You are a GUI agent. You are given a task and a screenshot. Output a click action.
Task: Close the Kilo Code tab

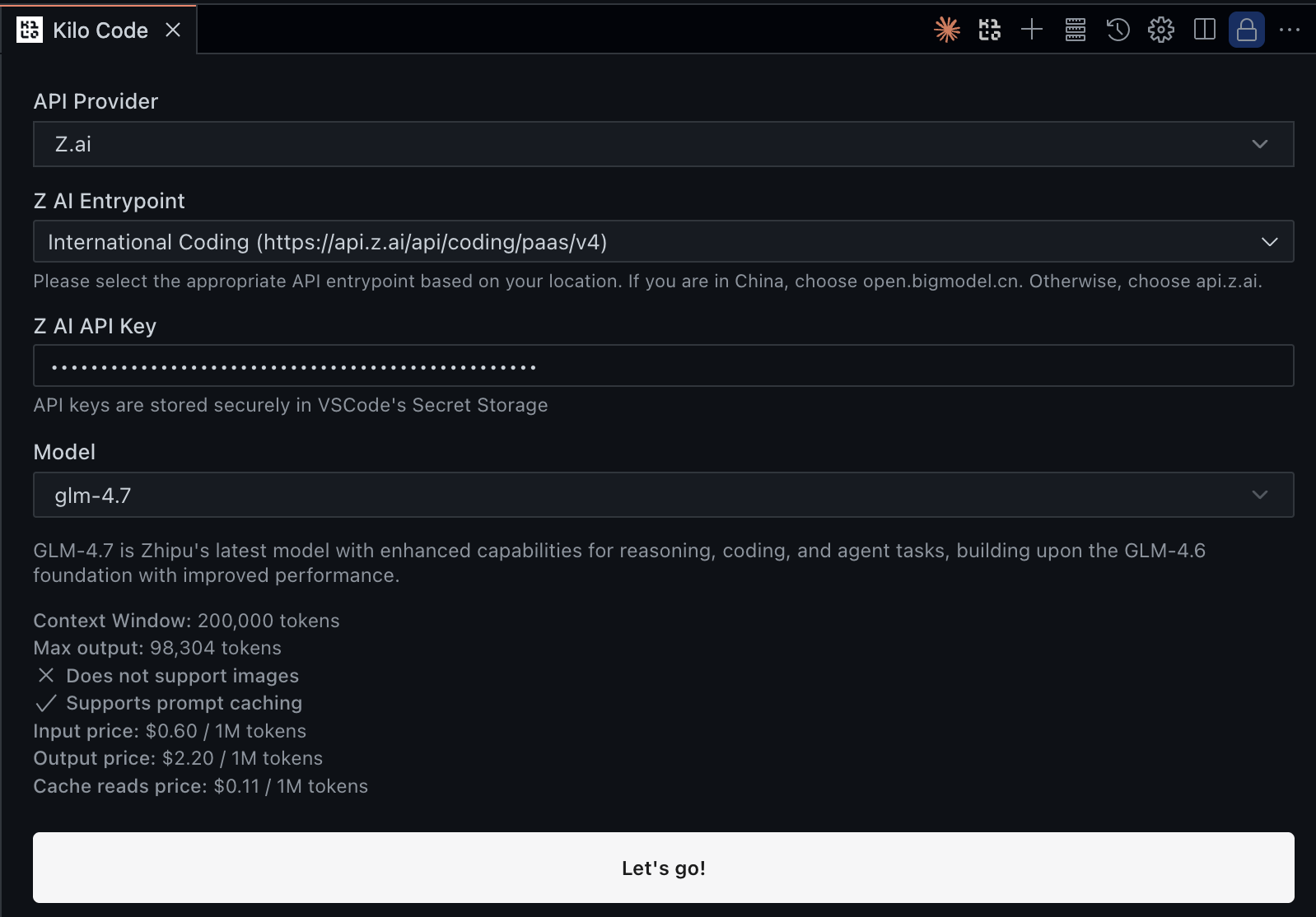click(173, 30)
